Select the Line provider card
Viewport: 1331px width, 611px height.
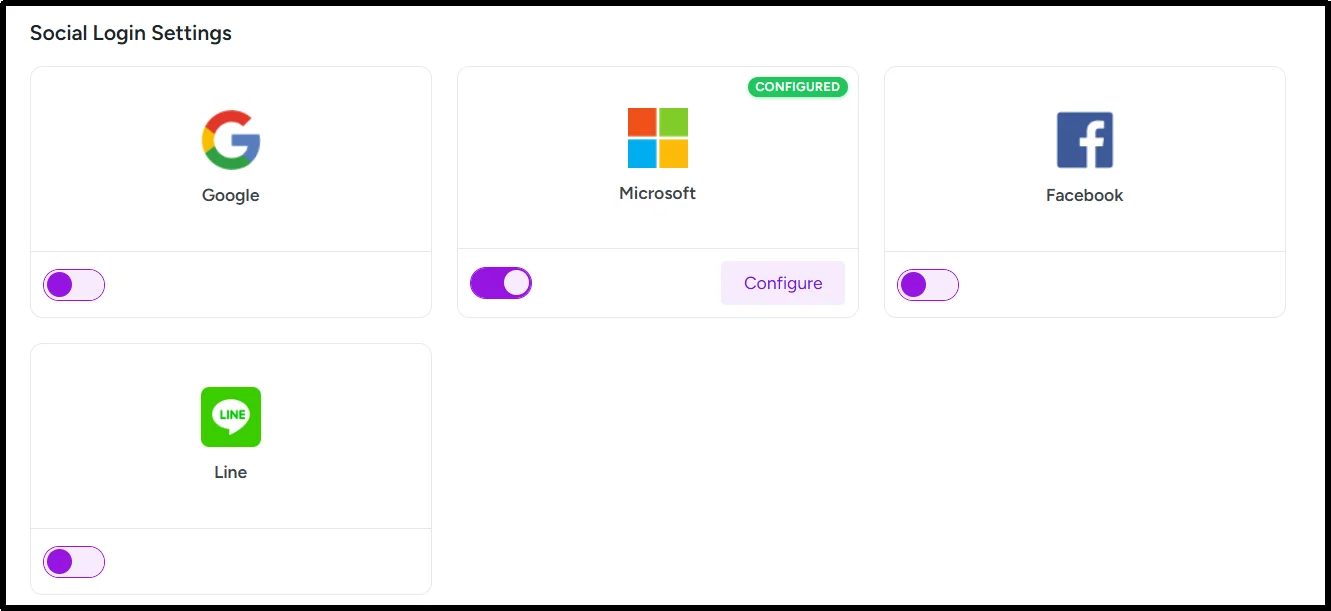[x=231, y=435]
